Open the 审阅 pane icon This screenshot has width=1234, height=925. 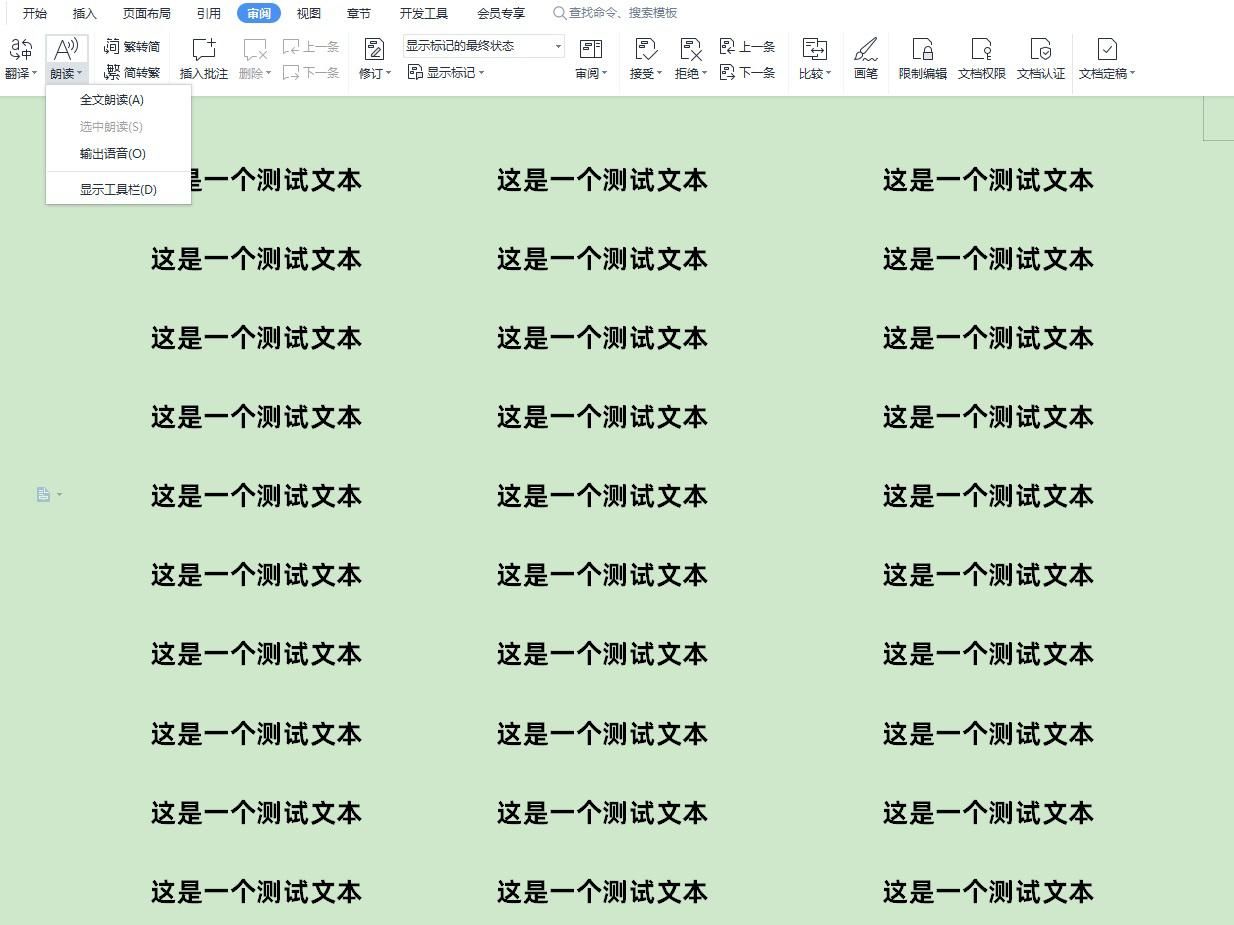(591, 50)
